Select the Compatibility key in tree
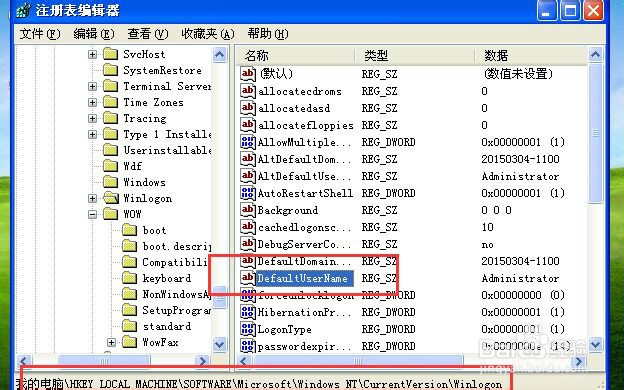The width and height of the screenshot is (624, 390). tap(175, 262)
